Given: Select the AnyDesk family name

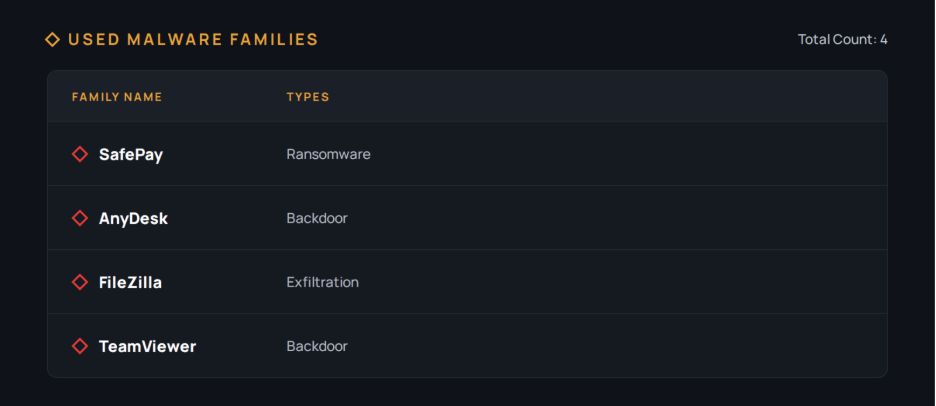Looking at the screenshot, I should coord(133,219).
